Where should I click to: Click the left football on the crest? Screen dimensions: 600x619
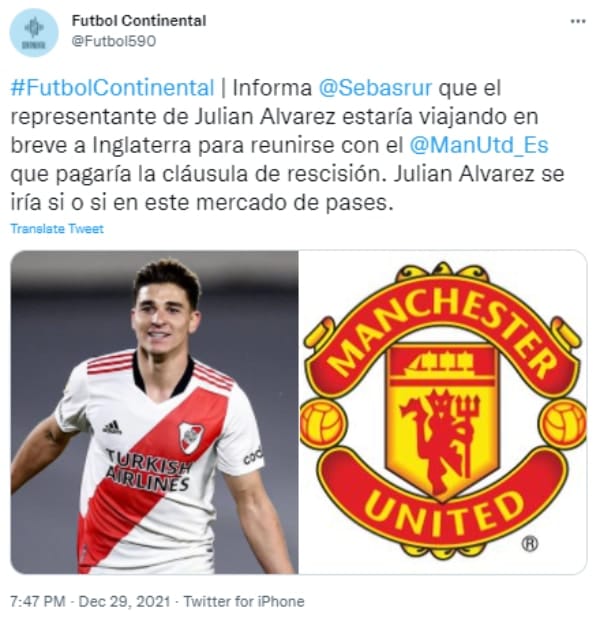click(322, 423)
